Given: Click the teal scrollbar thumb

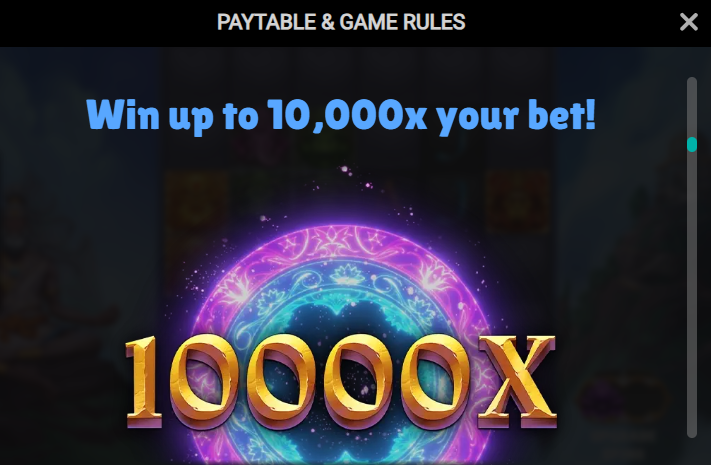Looking at the screenshot, I should click(x=692, y=144).
